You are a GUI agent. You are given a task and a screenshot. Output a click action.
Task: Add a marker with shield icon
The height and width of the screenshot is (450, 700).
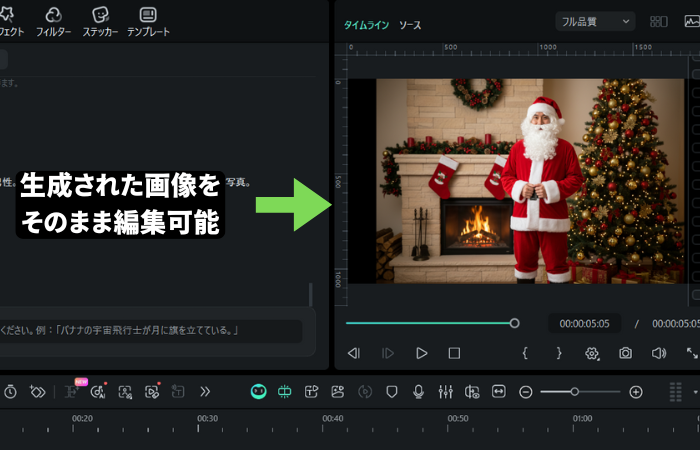tap(392, 392)
